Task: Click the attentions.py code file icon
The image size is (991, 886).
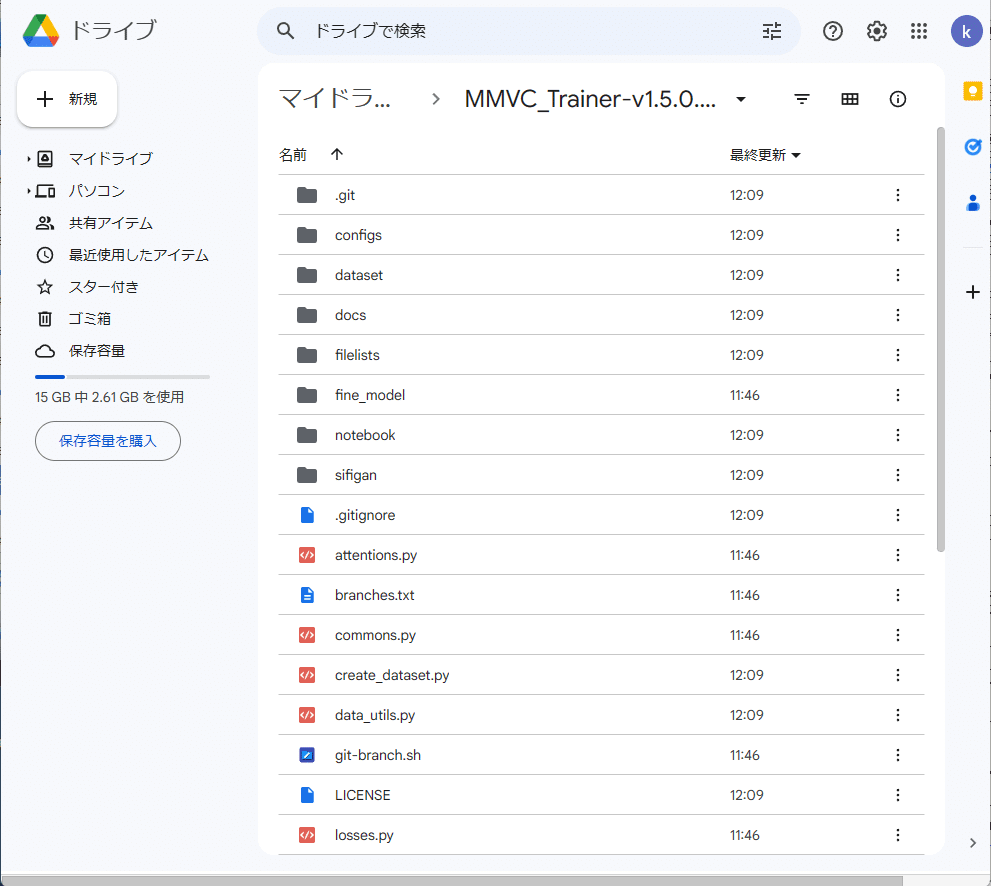Action: click(x=307, y=555)
